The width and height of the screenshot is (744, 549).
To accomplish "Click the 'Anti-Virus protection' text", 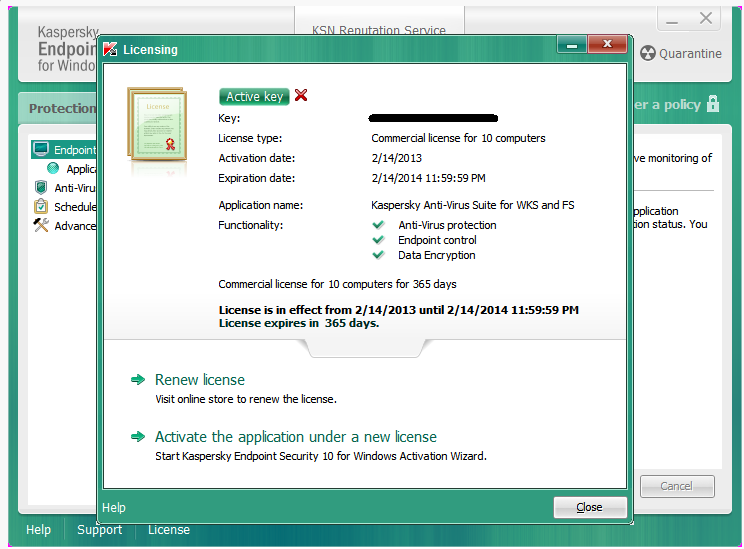I will (x=447, y=225).
